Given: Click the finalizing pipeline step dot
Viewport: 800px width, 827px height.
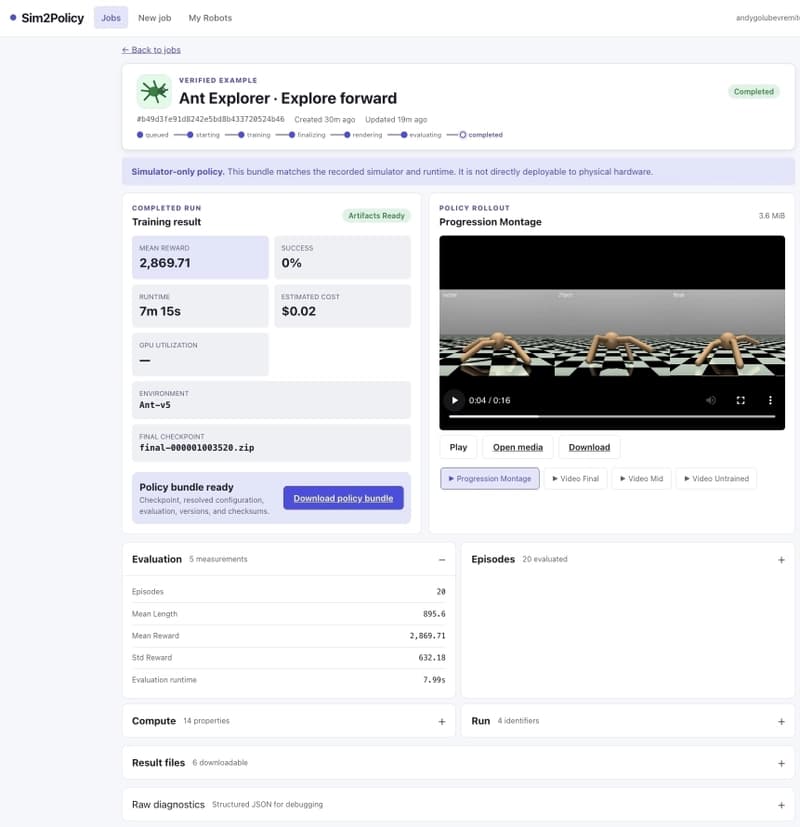Looking at the screenshot, I should pyautogui.click(x=292, y=134).
